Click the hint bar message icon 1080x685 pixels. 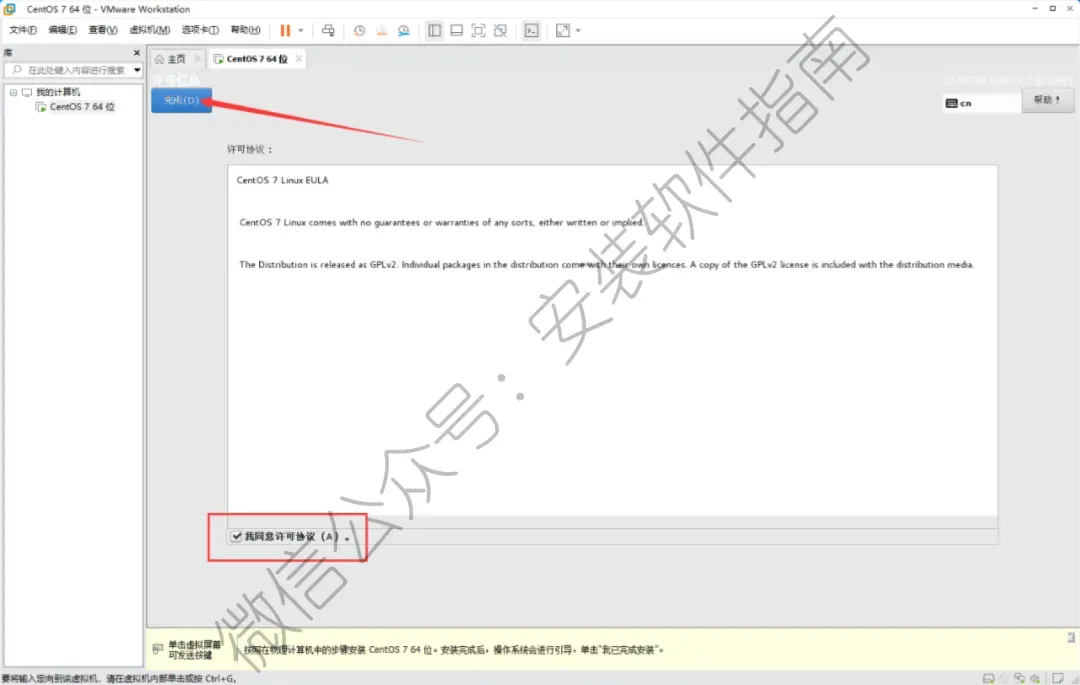[x=158, y=649]
